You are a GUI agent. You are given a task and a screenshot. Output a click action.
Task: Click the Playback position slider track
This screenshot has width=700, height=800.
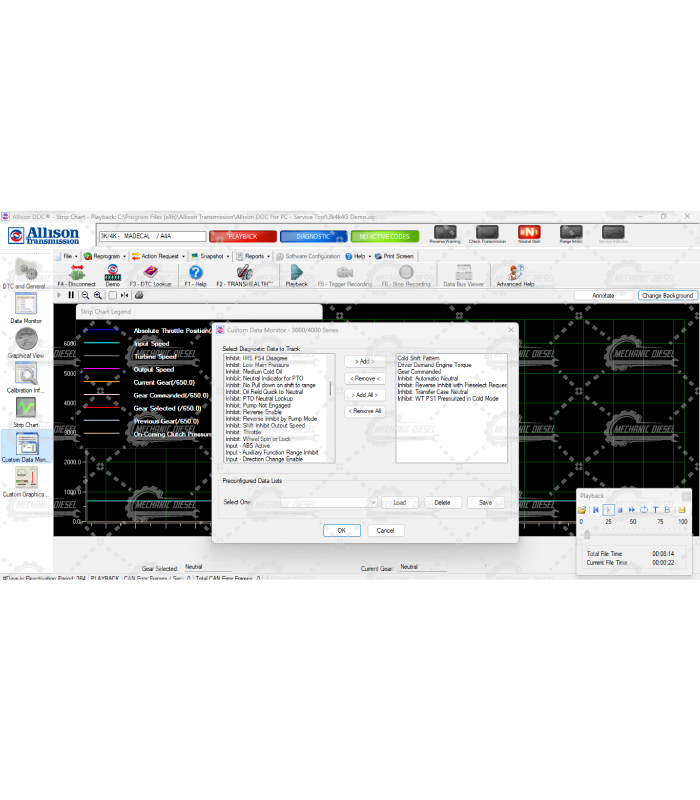[635, 535]
